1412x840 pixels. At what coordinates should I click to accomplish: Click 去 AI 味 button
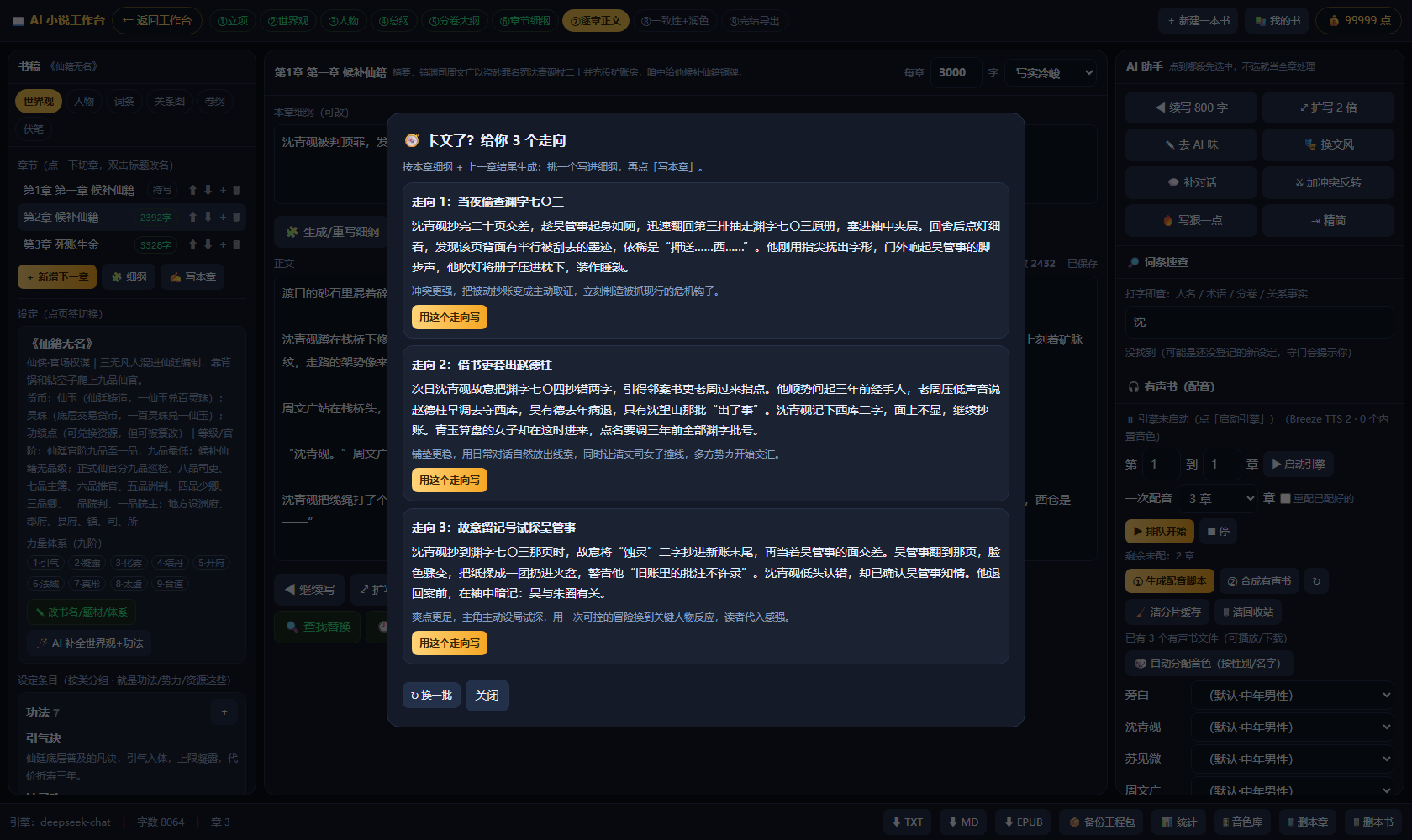click(x=1191, y=144)
